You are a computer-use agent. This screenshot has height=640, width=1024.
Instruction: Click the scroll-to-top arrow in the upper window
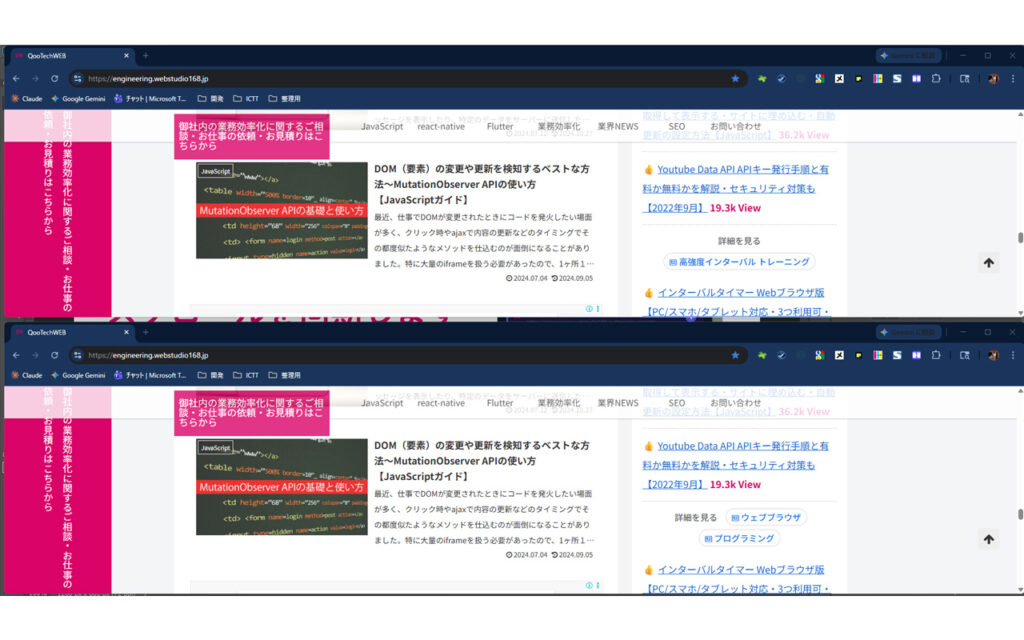point(989,263)
